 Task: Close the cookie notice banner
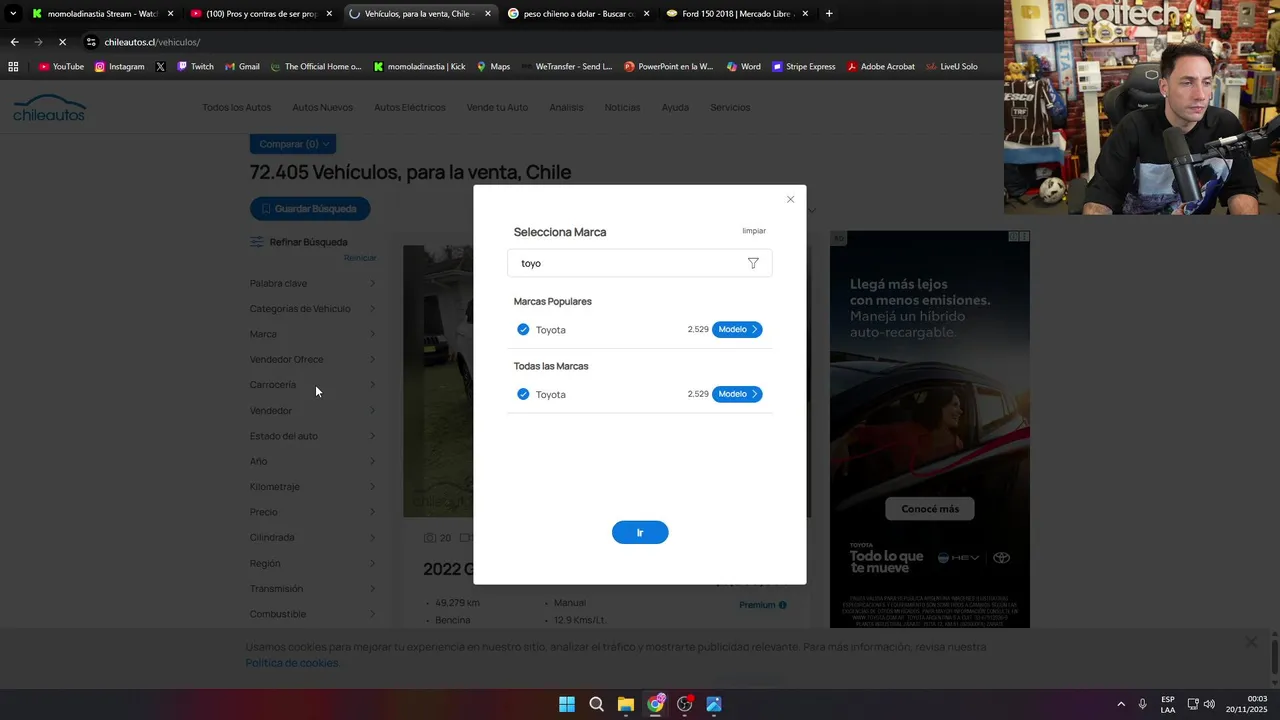[x=1251, y=642]
